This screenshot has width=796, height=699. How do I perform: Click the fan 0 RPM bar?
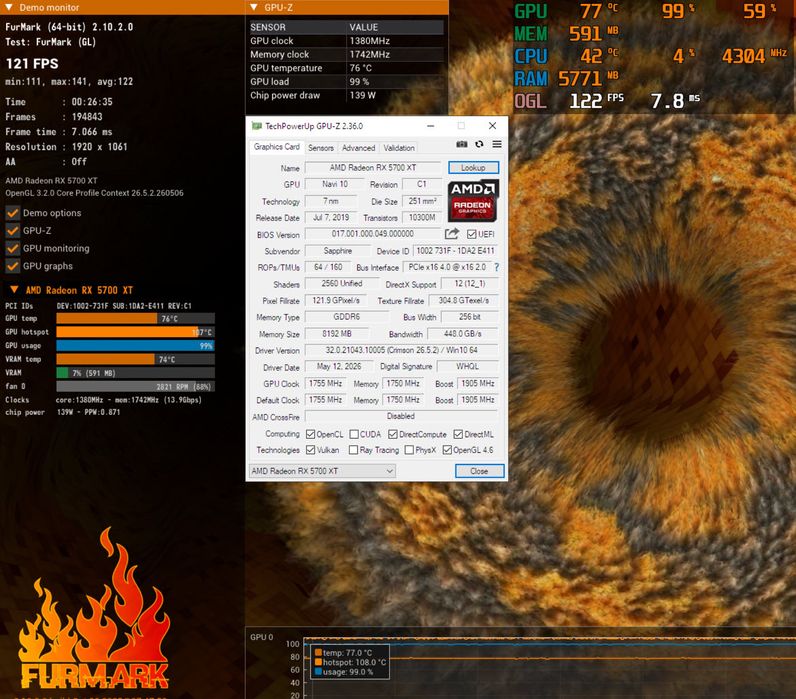tap(136, 386)
